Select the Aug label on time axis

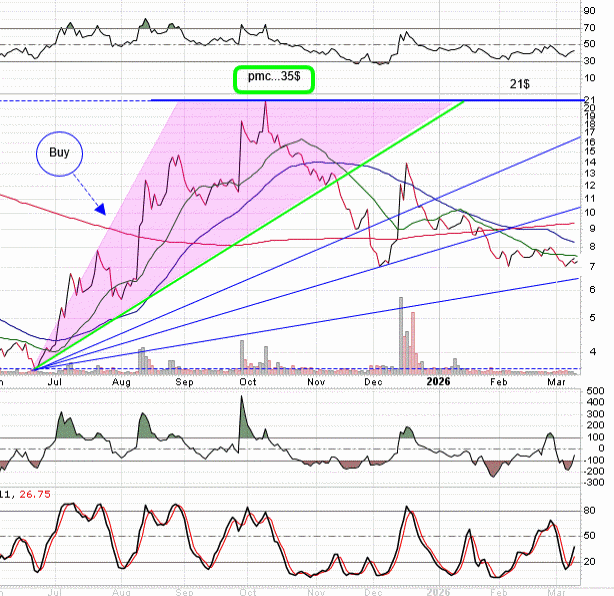[x=121, y=381]
